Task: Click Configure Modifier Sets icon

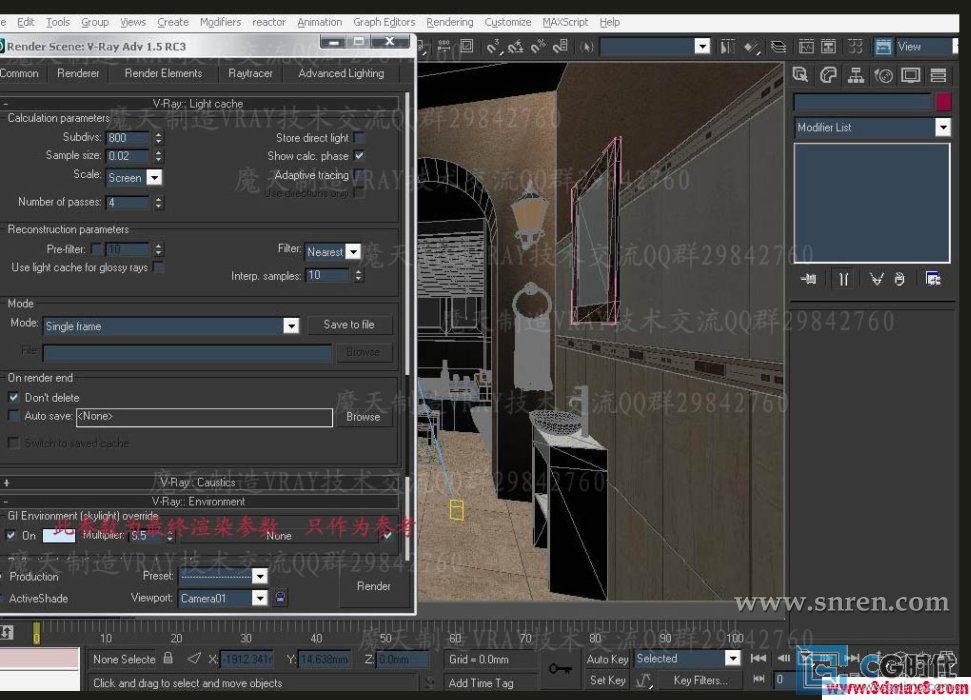Action: coord(933,279)
